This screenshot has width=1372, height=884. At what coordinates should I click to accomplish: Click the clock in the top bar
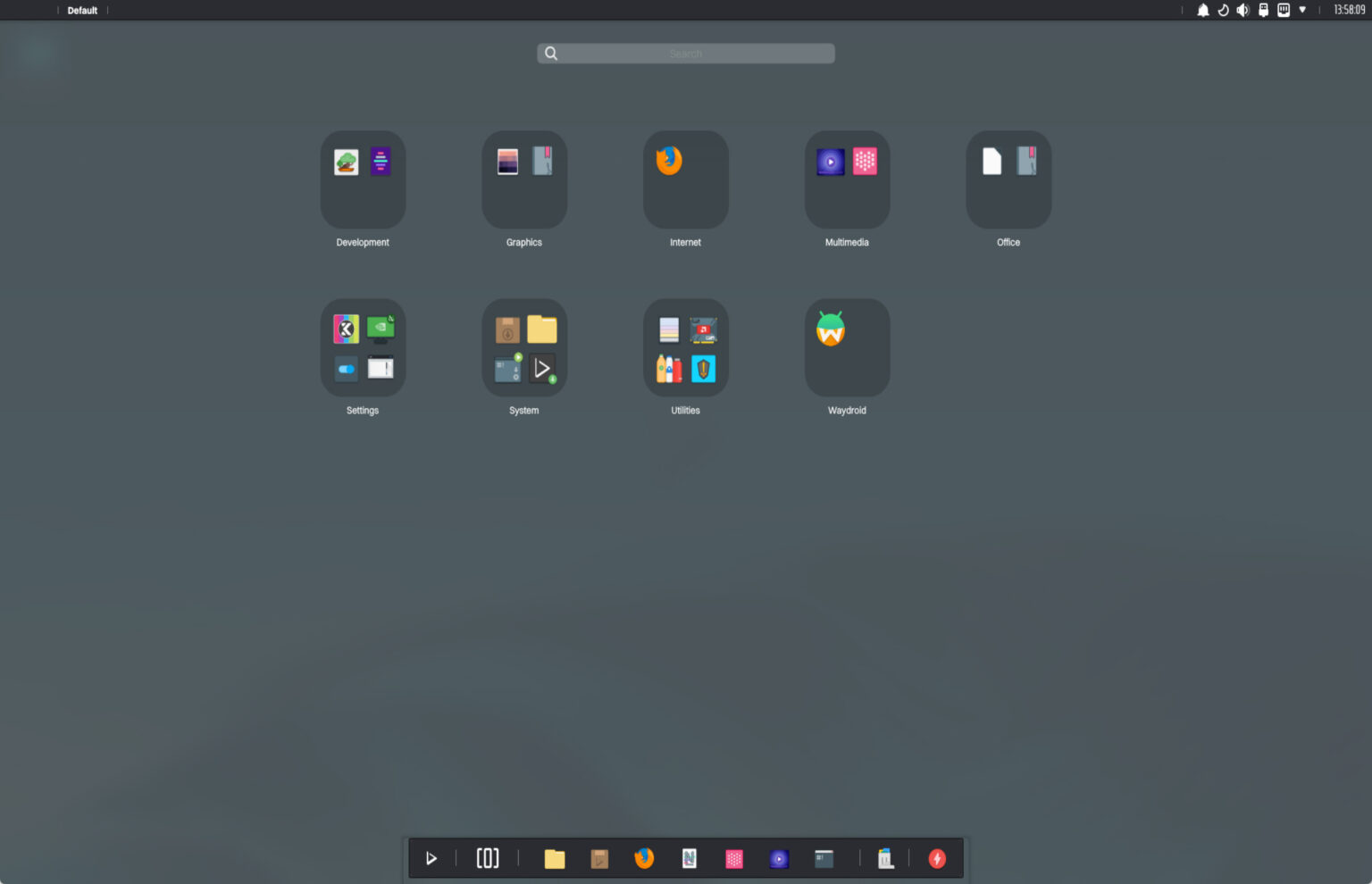[x=1346, y=10]
